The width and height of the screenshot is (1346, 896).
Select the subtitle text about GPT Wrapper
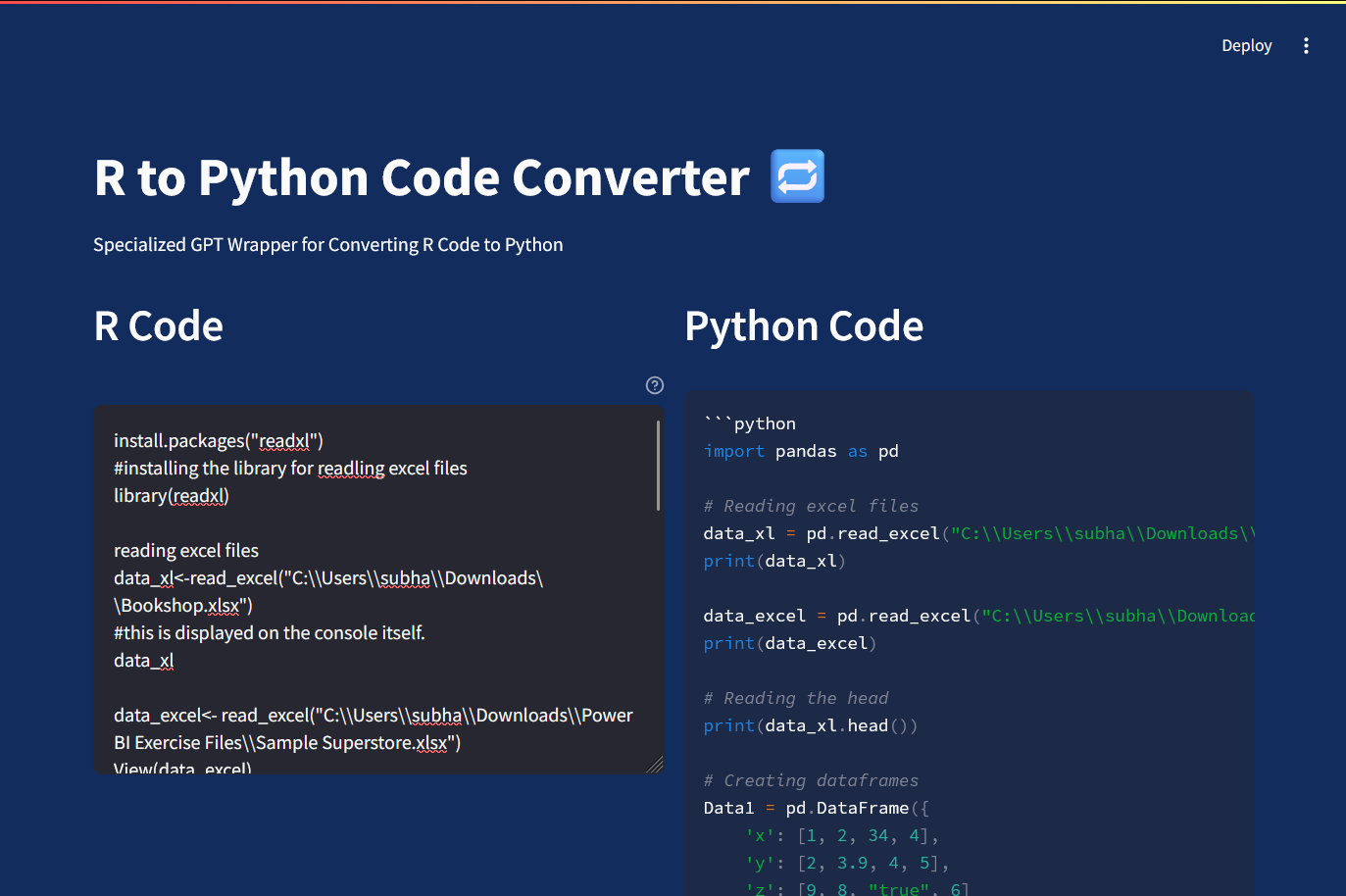coord(328,244)
